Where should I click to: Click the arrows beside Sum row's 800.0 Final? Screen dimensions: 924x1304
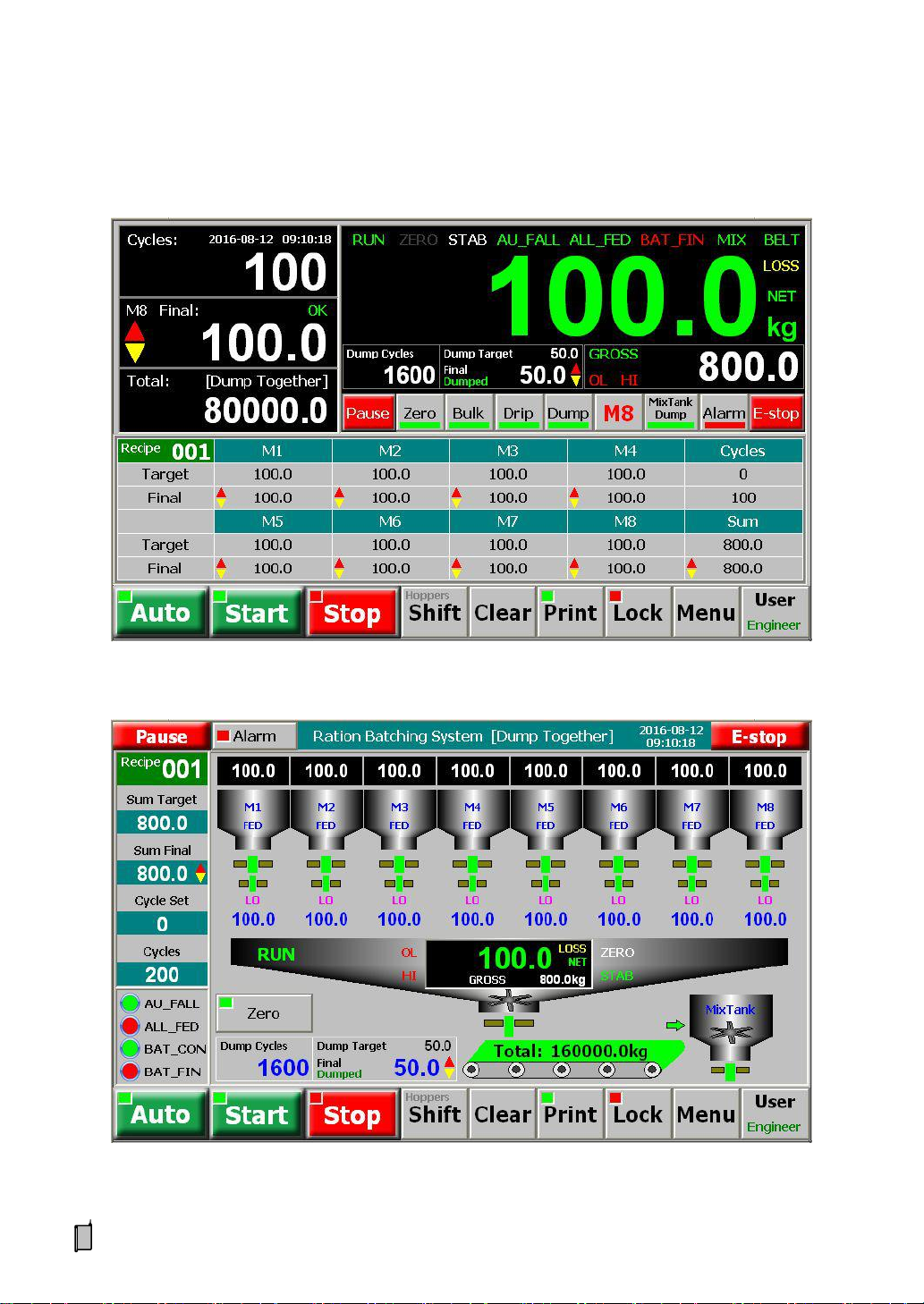(691, 568)
